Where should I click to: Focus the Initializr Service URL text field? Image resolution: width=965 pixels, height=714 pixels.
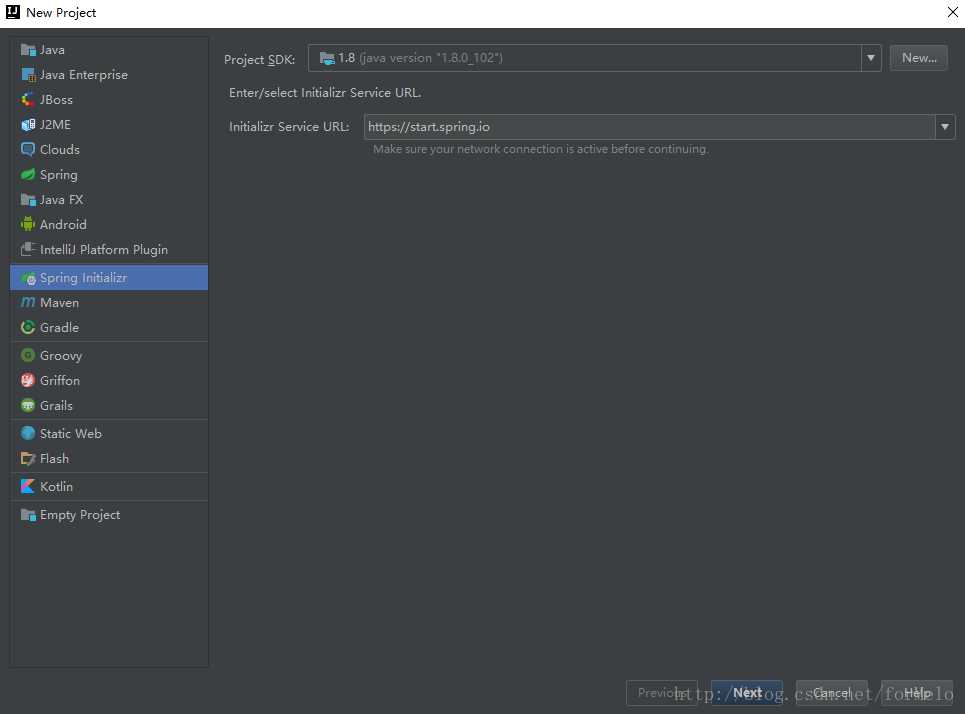coord(649,127)
